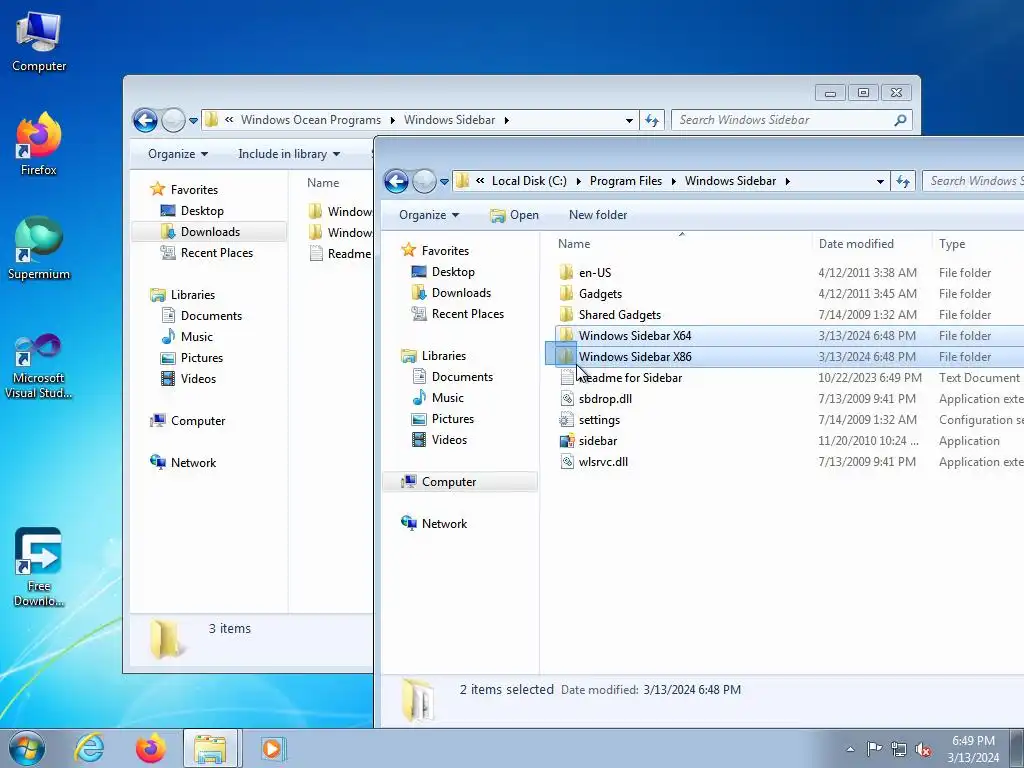Click the muted volume tray icon
The height and width of the screenshot is (768, 1024).
923,750
